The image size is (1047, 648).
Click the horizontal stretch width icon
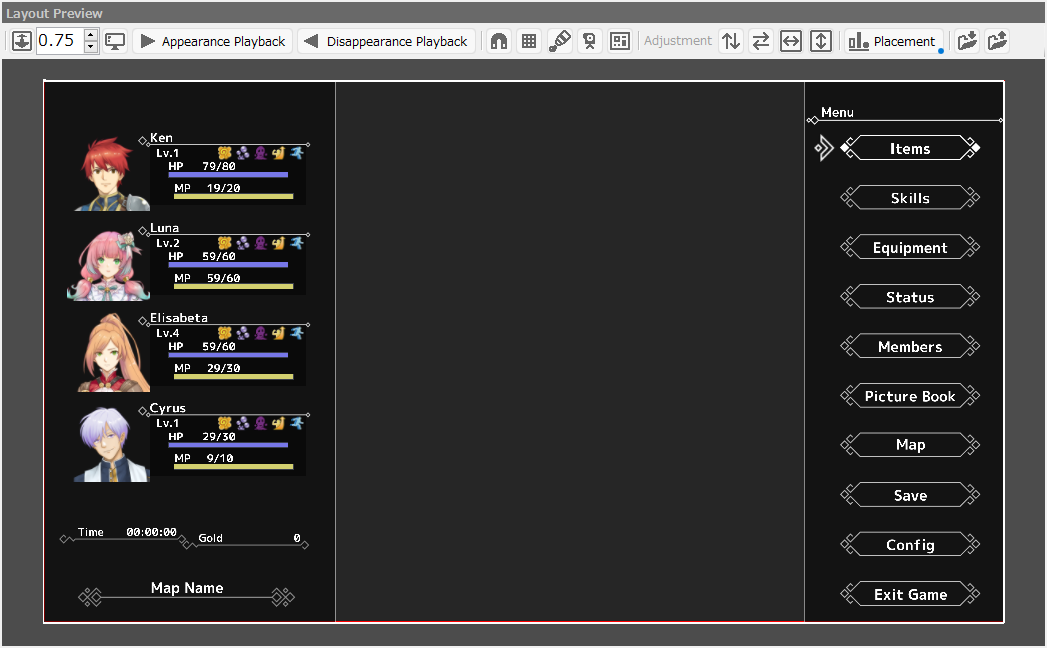click(x=791, y=41)
